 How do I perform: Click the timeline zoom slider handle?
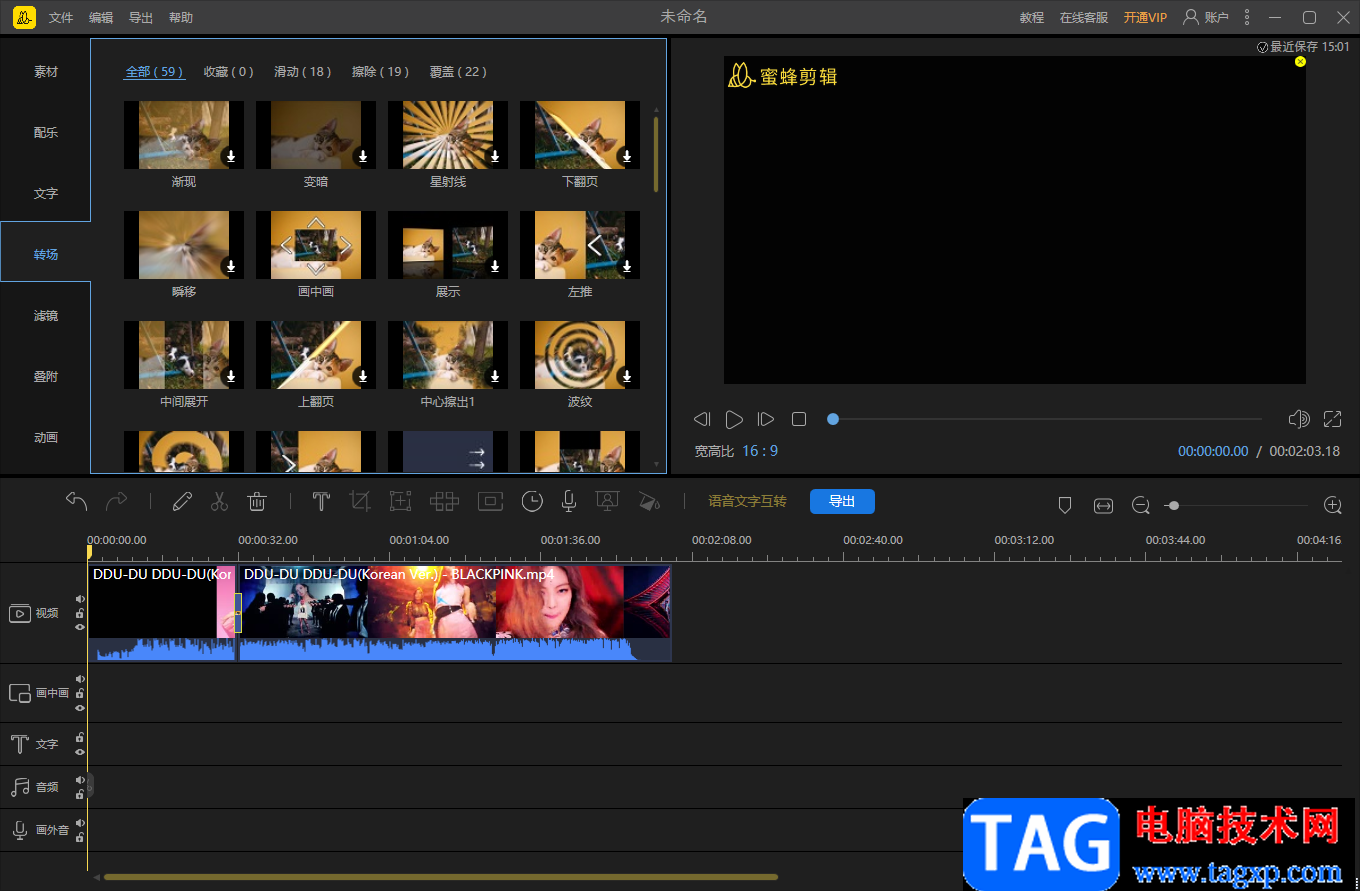pos(1174,506)
